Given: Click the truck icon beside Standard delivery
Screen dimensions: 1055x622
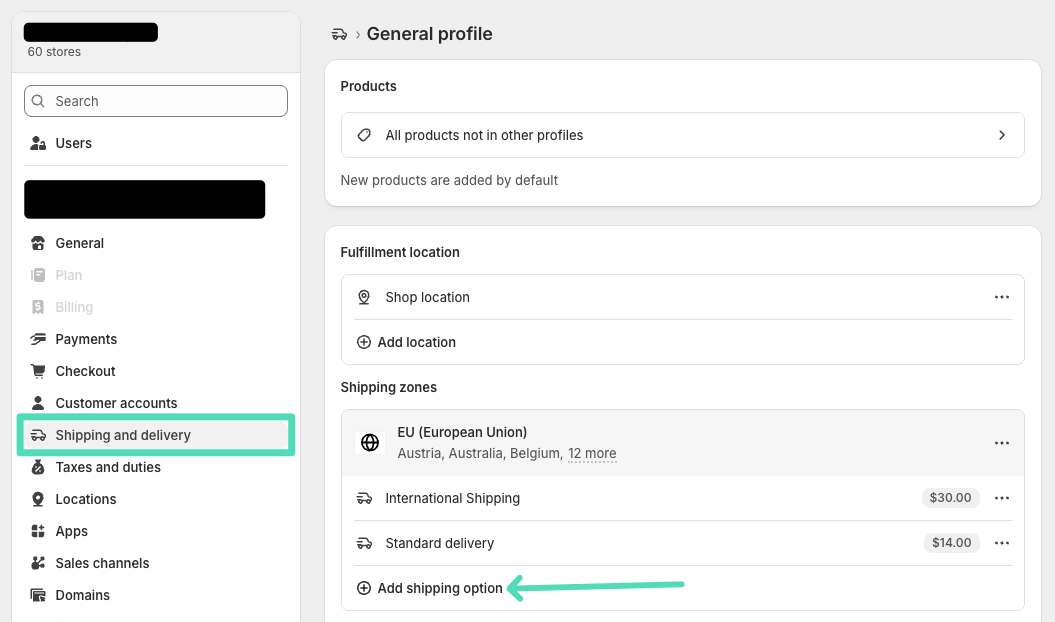Looking at the screenshot, I should point(364,543).
